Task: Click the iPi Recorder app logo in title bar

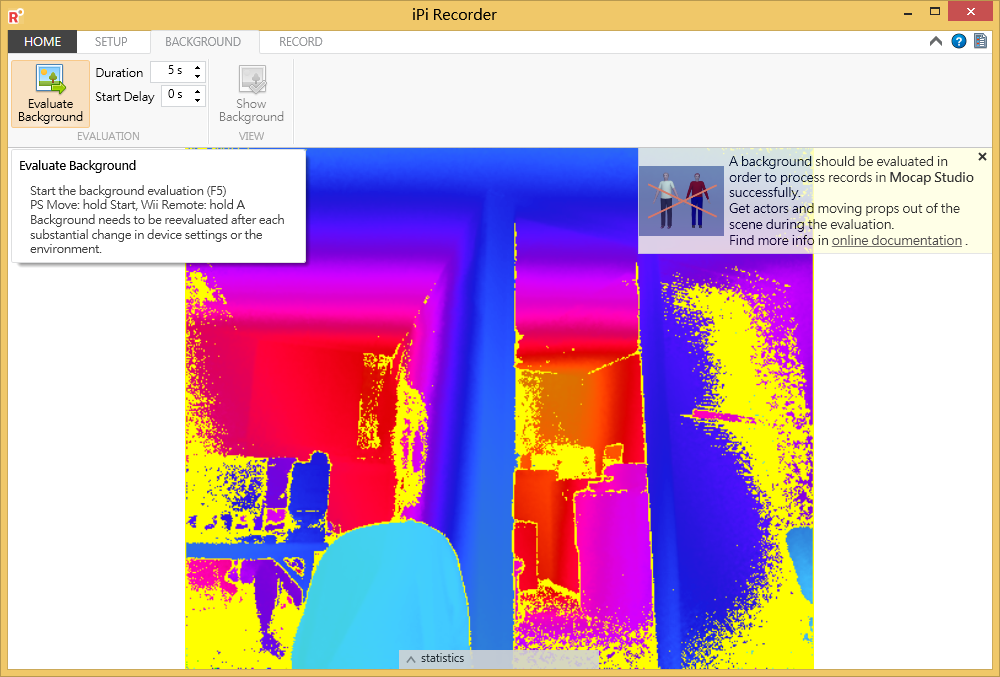Action: tap(16, 14)
